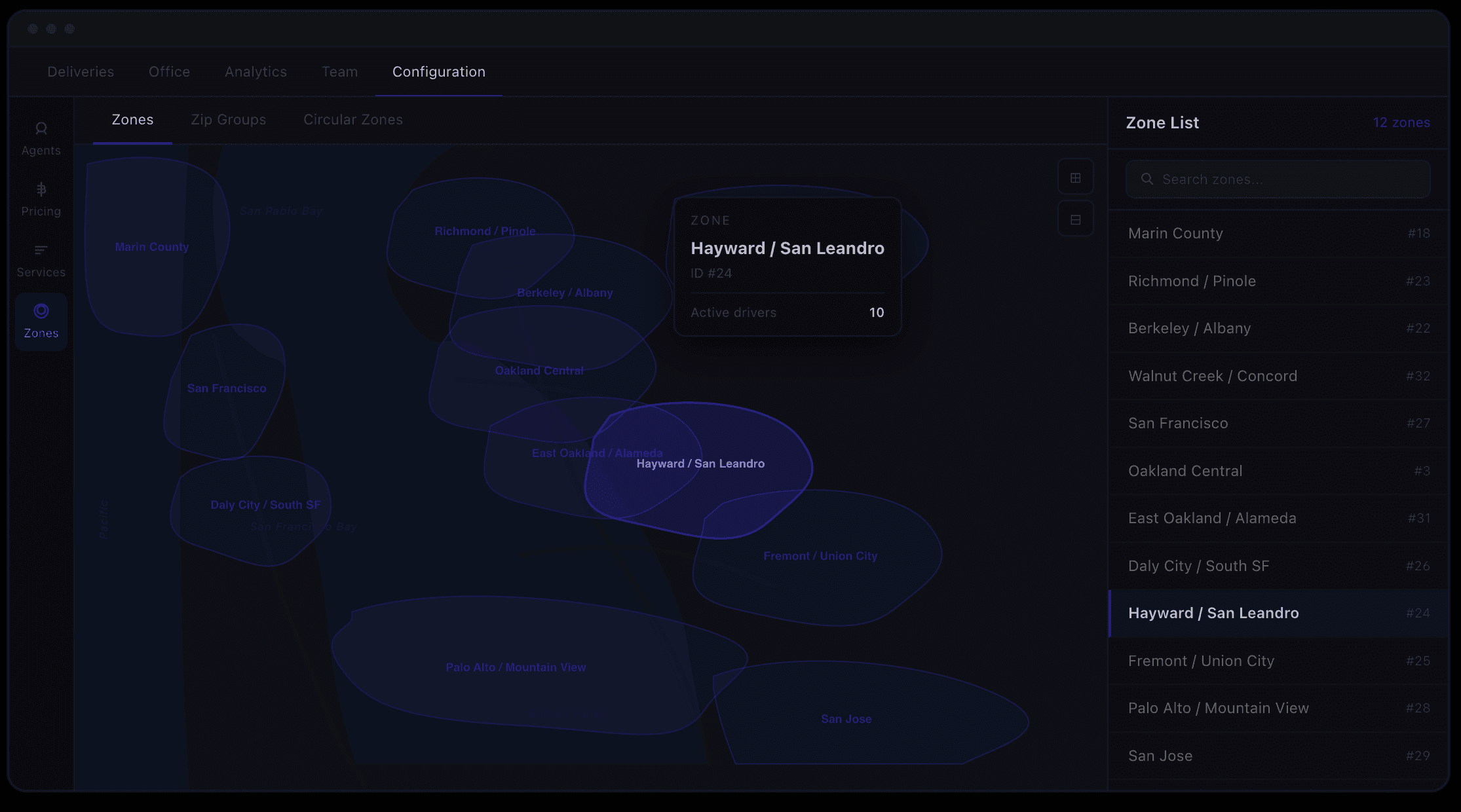Switch to the Zip Groups tab
Image resolution: width=1461 pixels, height=812 pixels.
coord(228,120)
